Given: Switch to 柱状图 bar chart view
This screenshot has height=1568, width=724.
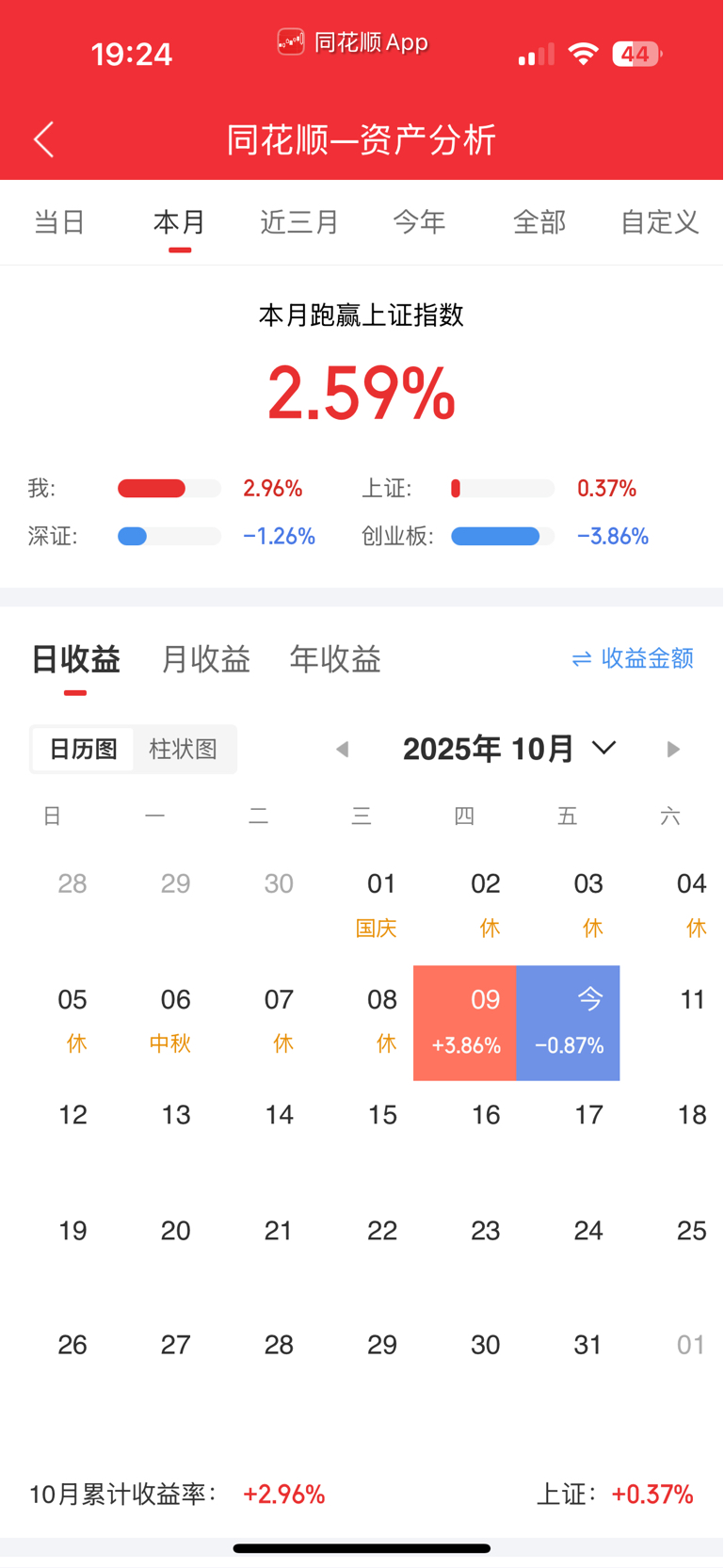Looking at the screenshot, I should point(183,750).
